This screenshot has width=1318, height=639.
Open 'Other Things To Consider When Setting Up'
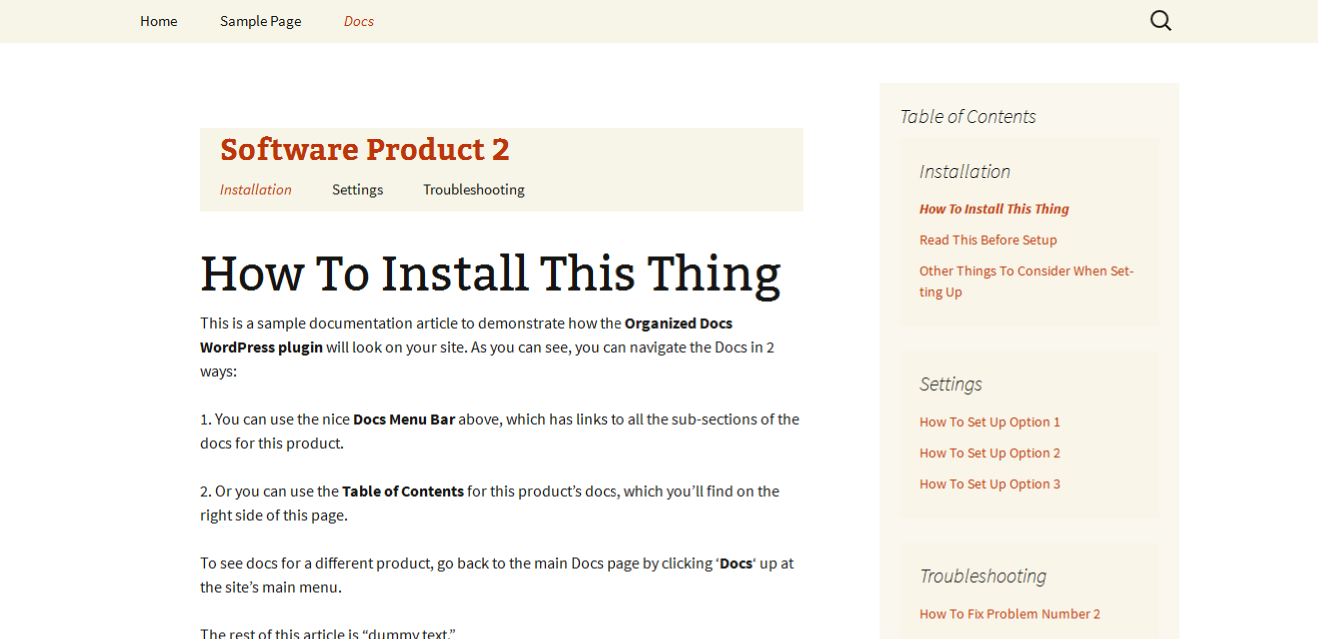1027,281
